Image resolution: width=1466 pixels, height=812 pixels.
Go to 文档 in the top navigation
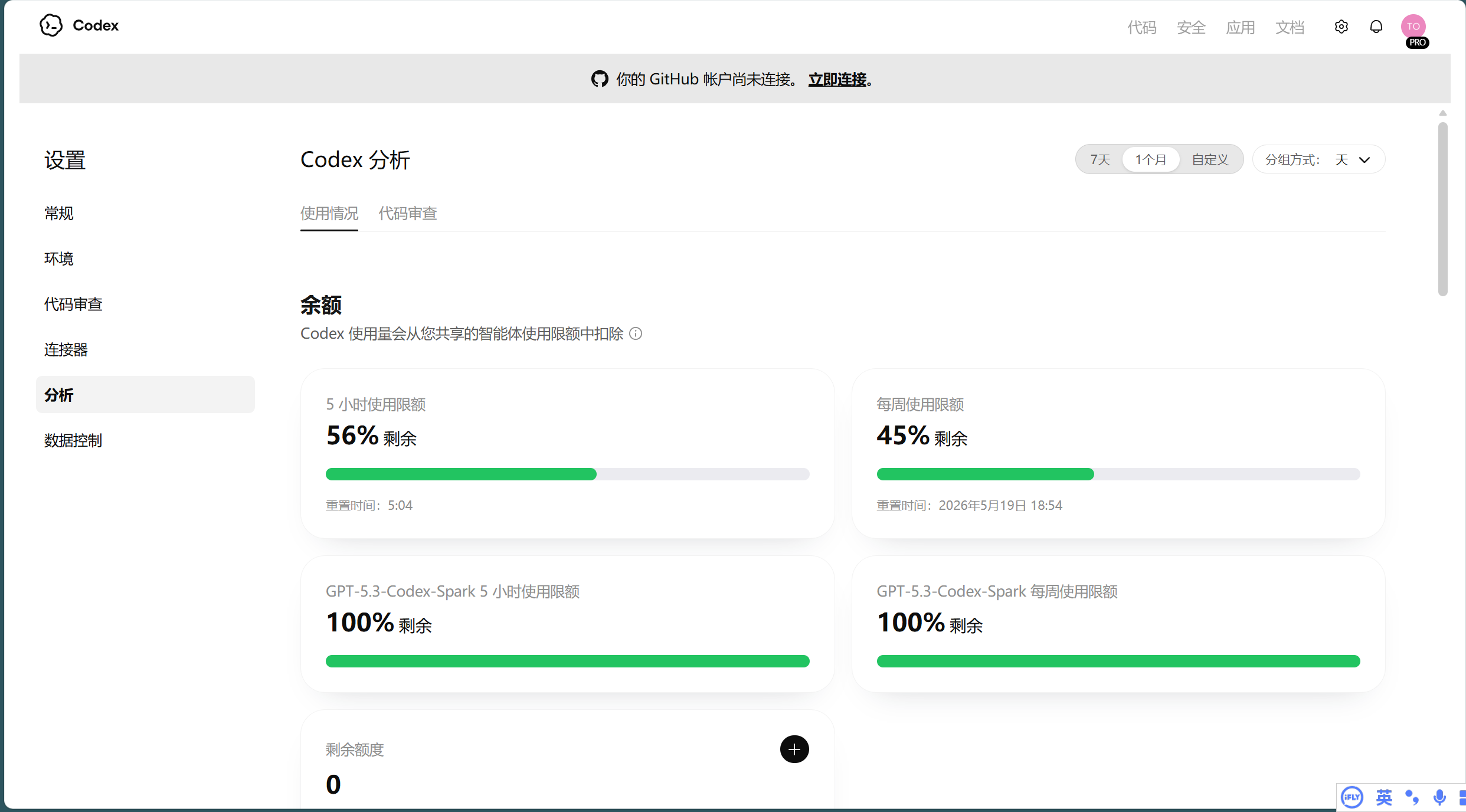(x=1290, y=27)
